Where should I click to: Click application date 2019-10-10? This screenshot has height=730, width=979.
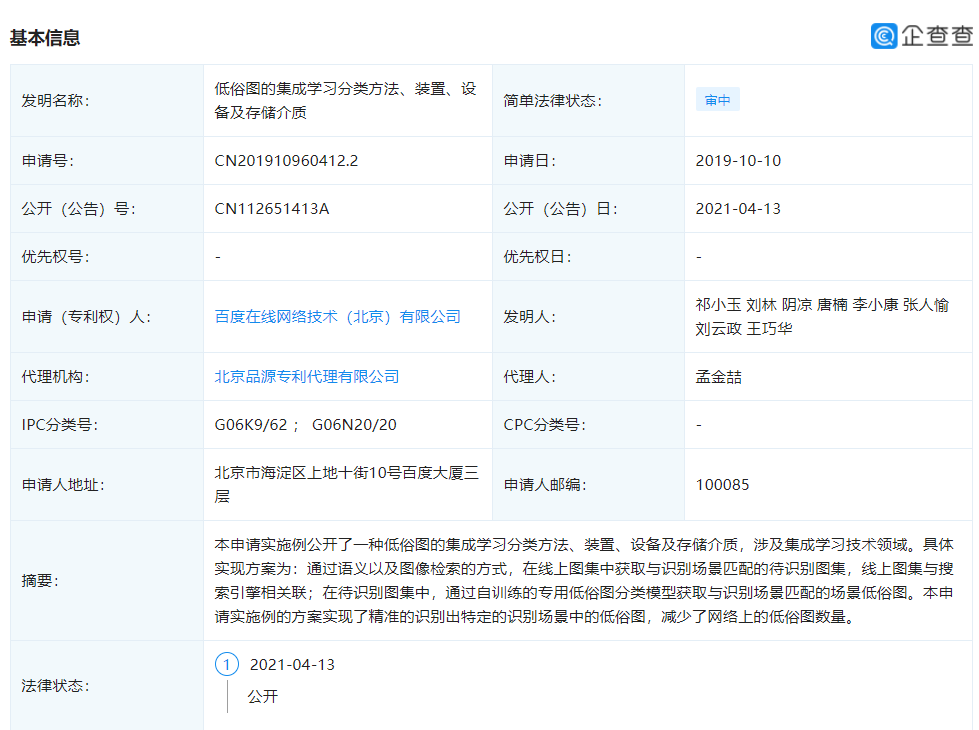(738, 160)
